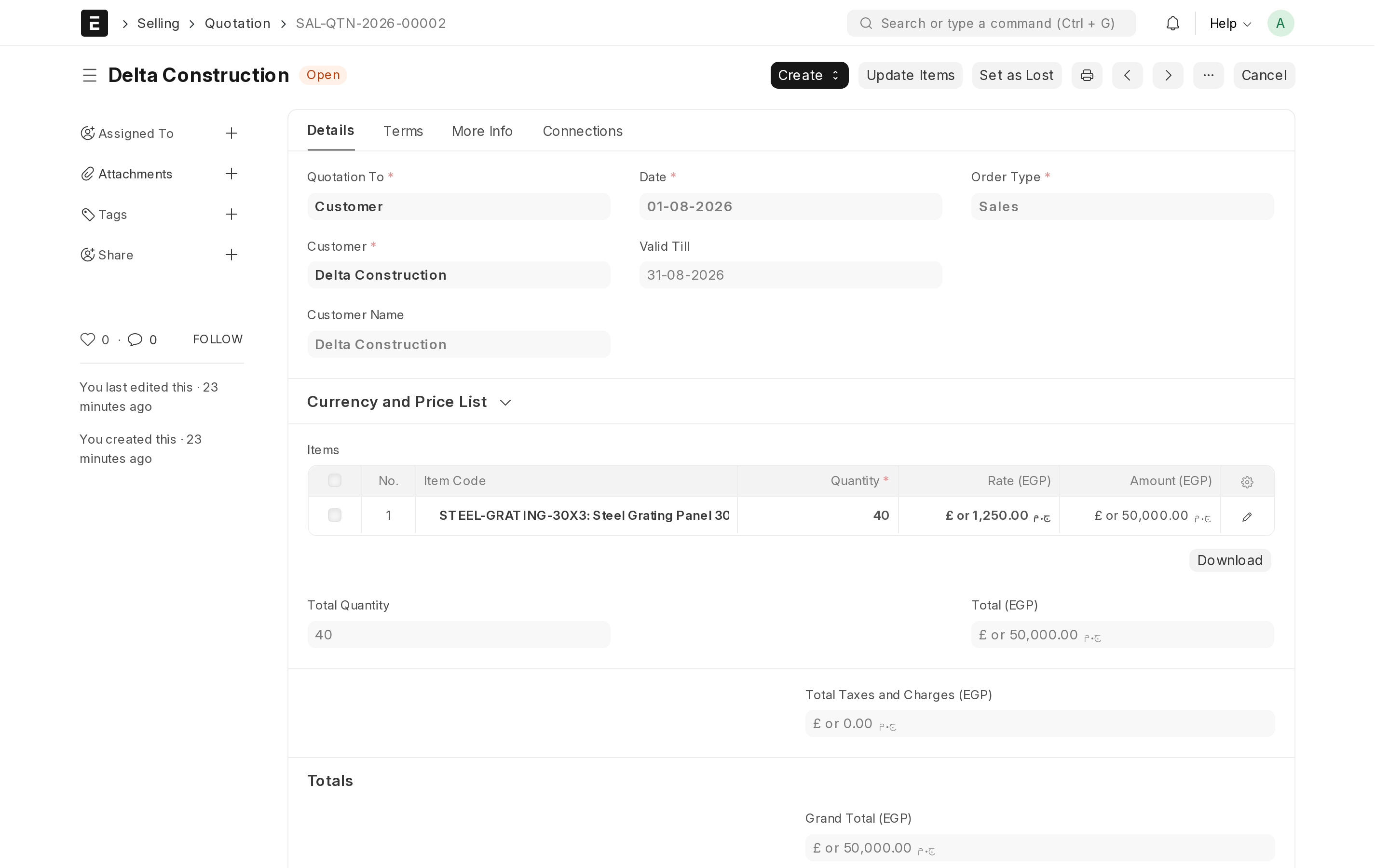Go to Selling breadcrumb
Image resolution: width=1389 pixels, height=868 pixels.
pos(158,23)
